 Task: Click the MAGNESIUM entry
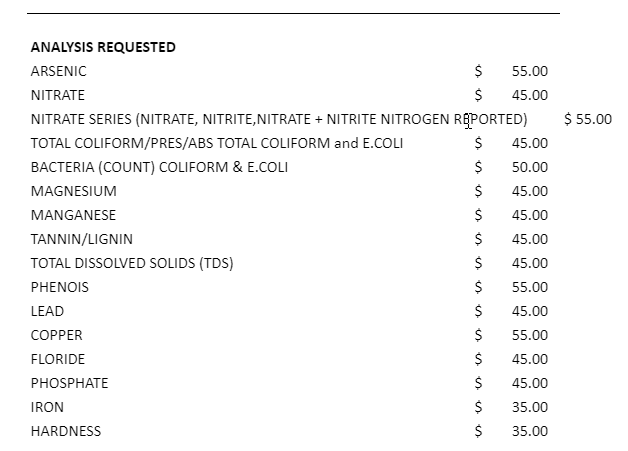pyautogui.click(x=74, y=191)
